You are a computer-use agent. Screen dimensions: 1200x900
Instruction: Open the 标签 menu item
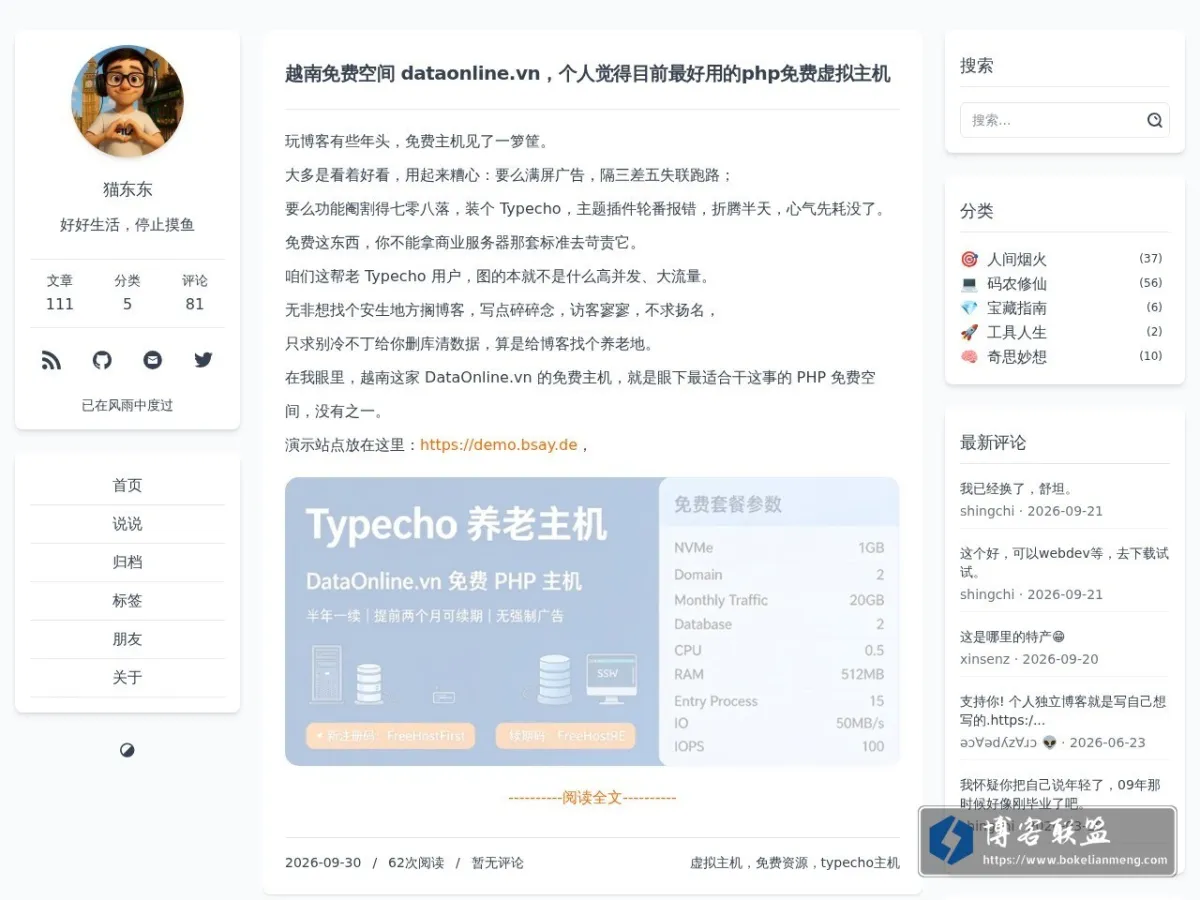[127, 601]
